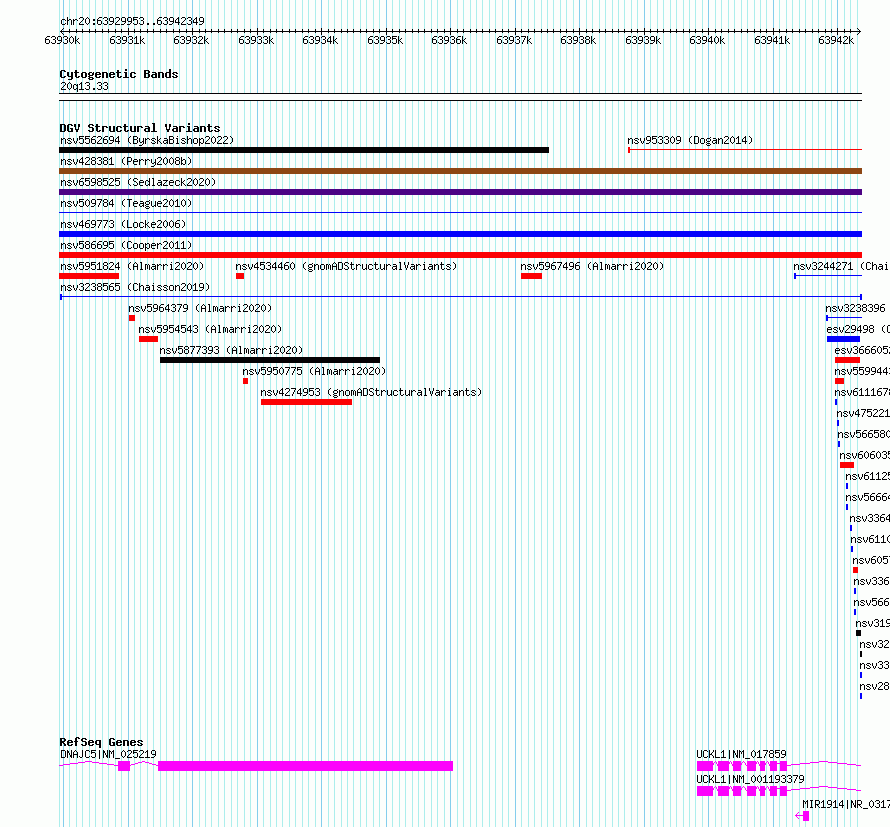Viewport: 890px width, 827px height.
Task: Click the brown nsv428381 (Perry2008b) bar
Action: pyautogui.click(x=460, y=171)
